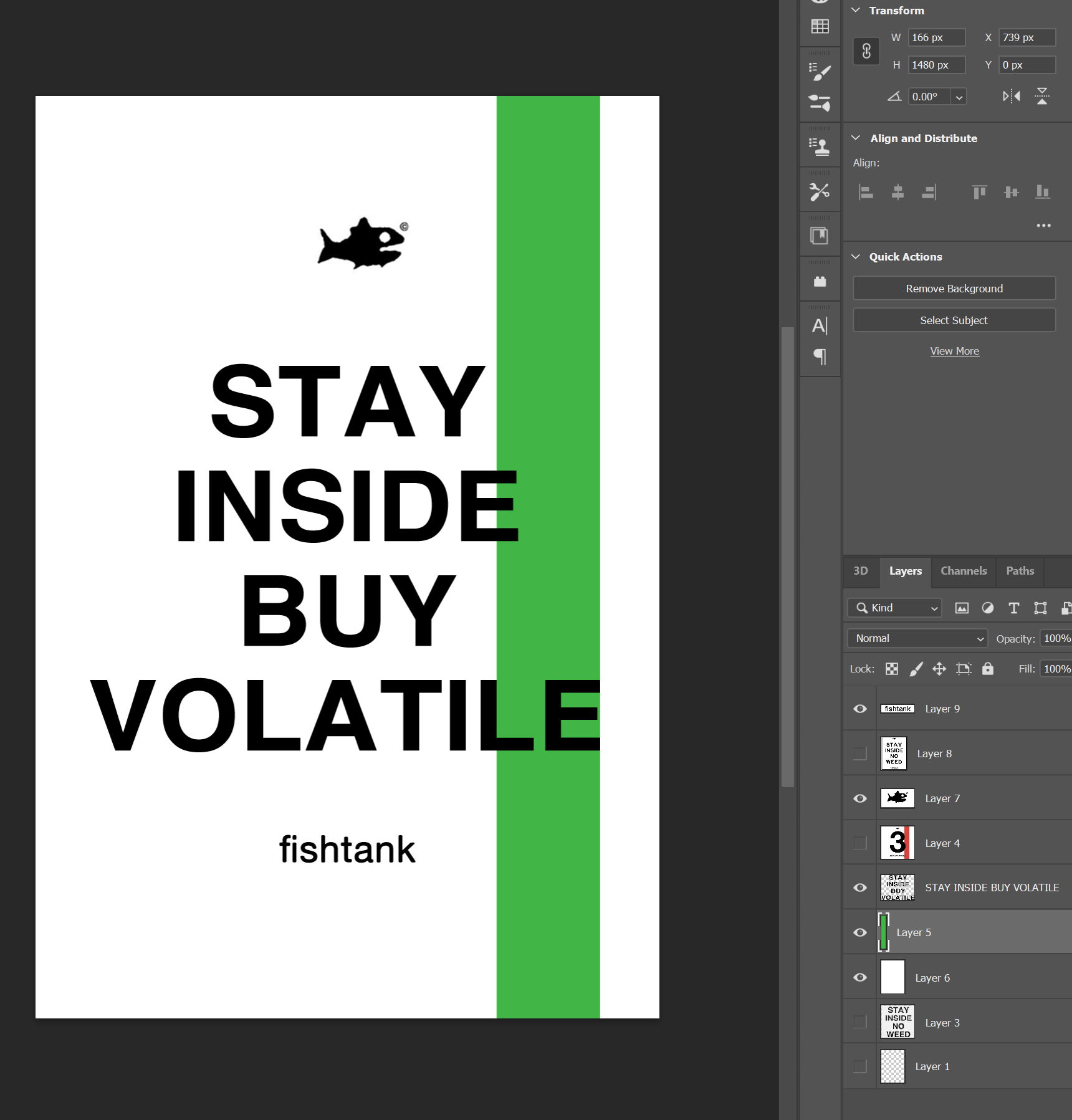Click the rotation angle icon

click(x=894, y=96)
